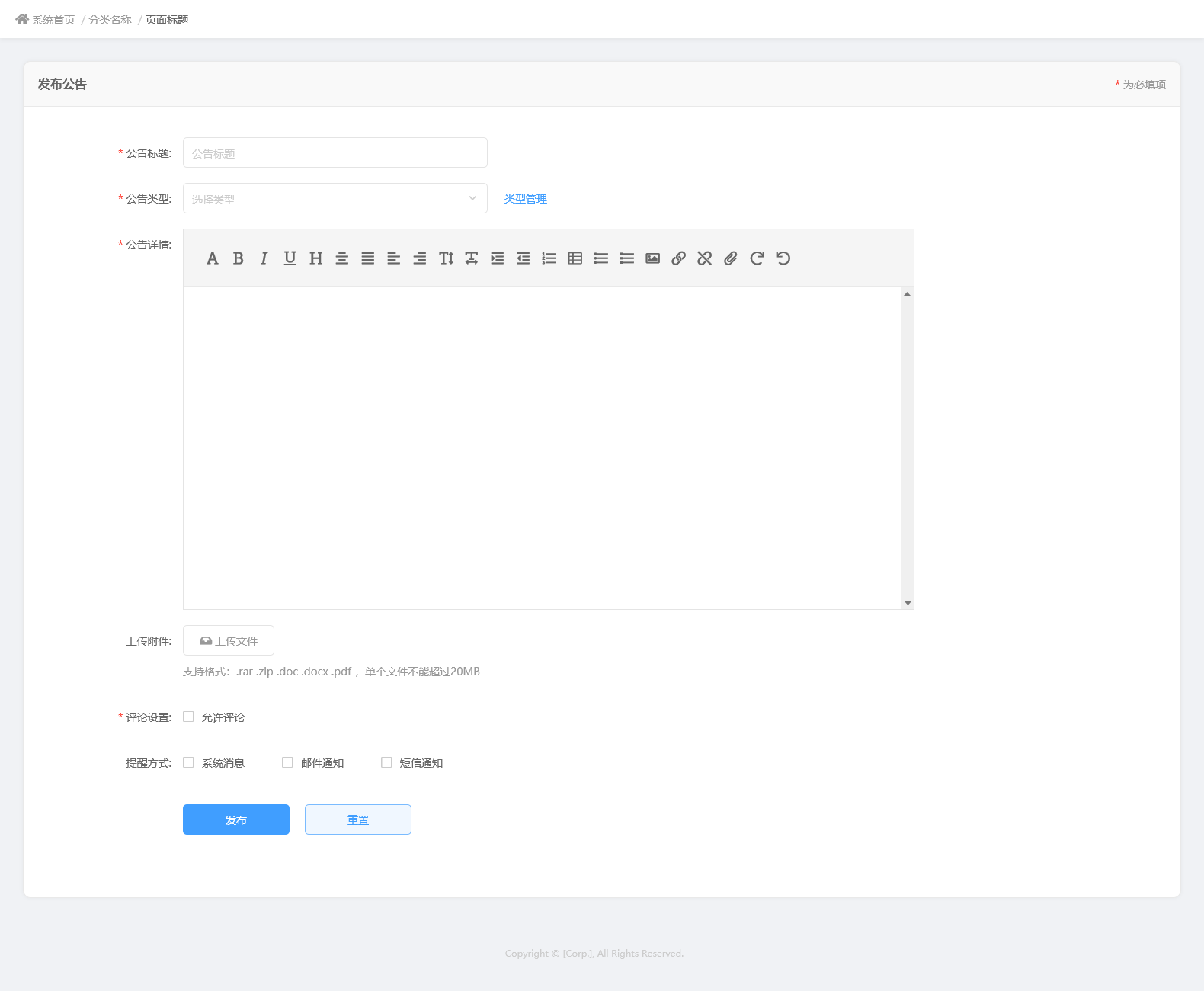Insert an image into the editor
This screenshot has width=1204, height=991.
[x=653, y=258]
